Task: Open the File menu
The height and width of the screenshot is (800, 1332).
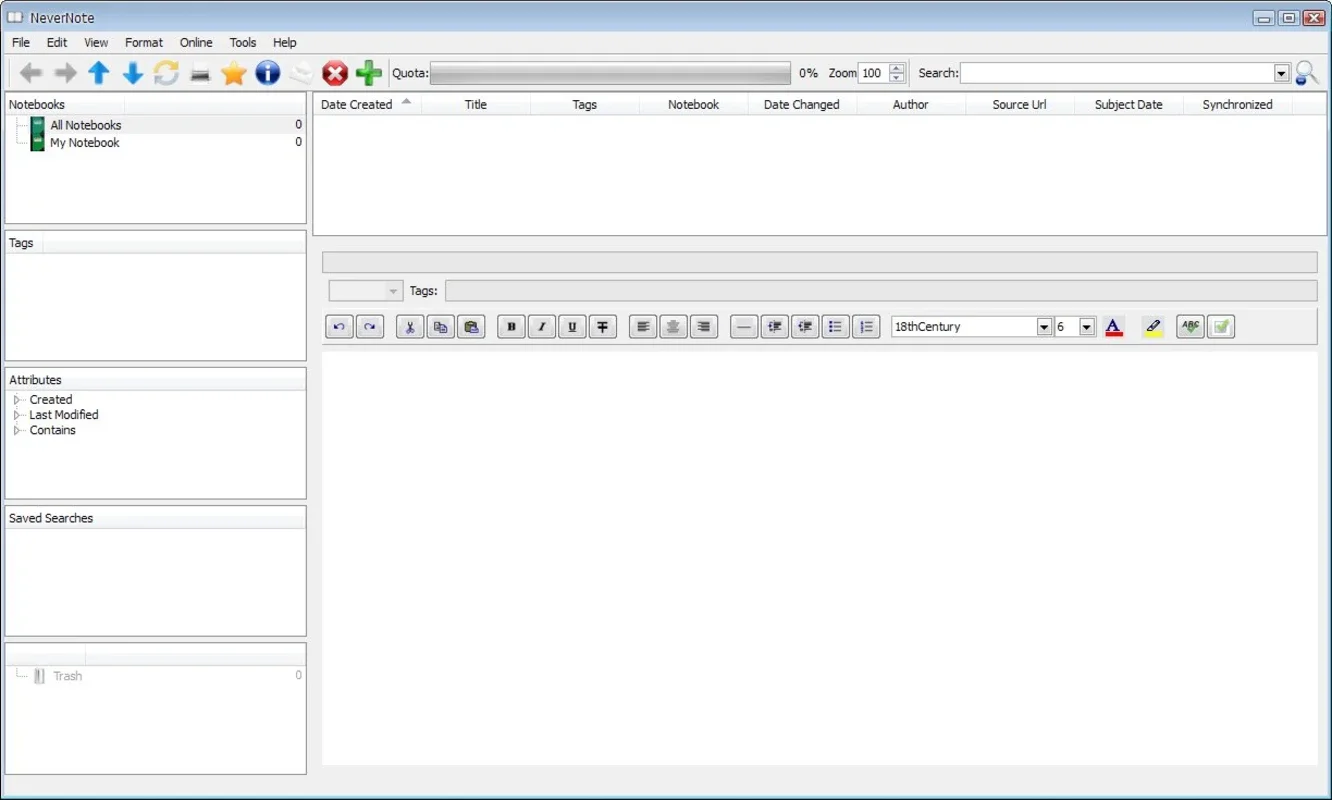Action: 21,43
